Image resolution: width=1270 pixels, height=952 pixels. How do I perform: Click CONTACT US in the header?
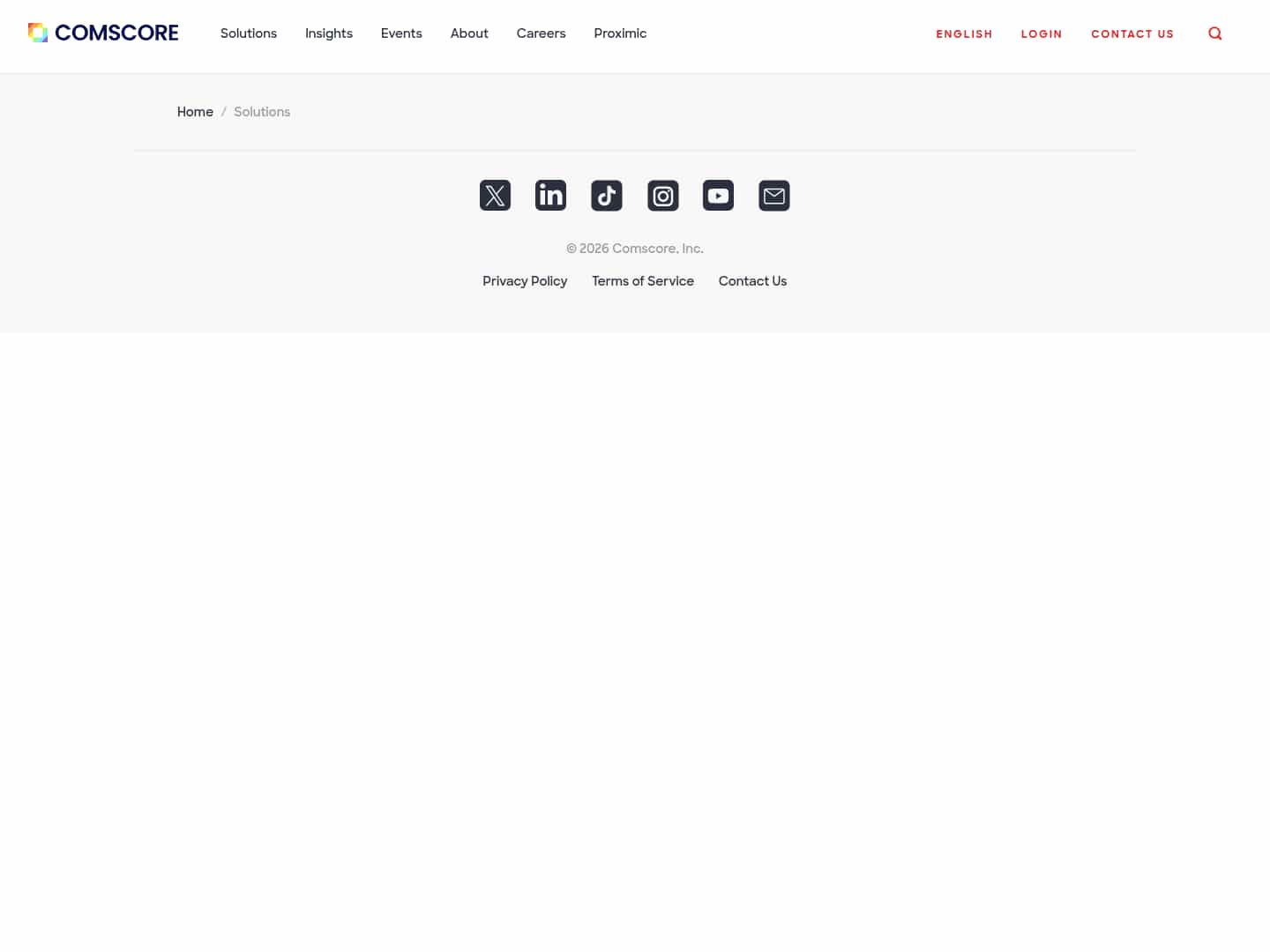(x=1132, y=33)
